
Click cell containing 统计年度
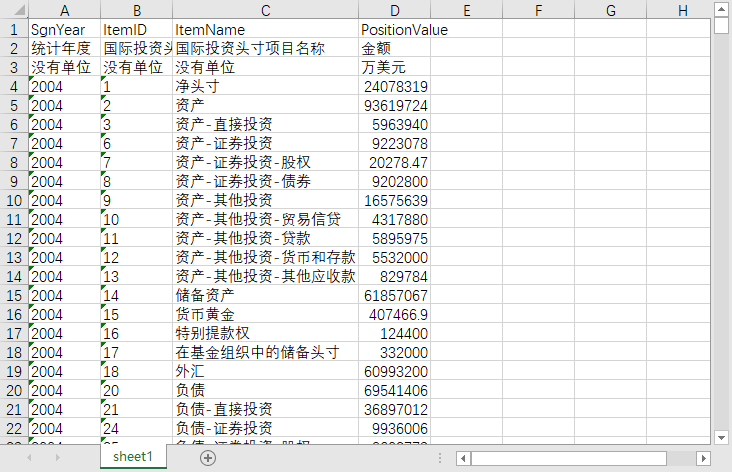tap(64, 48)
